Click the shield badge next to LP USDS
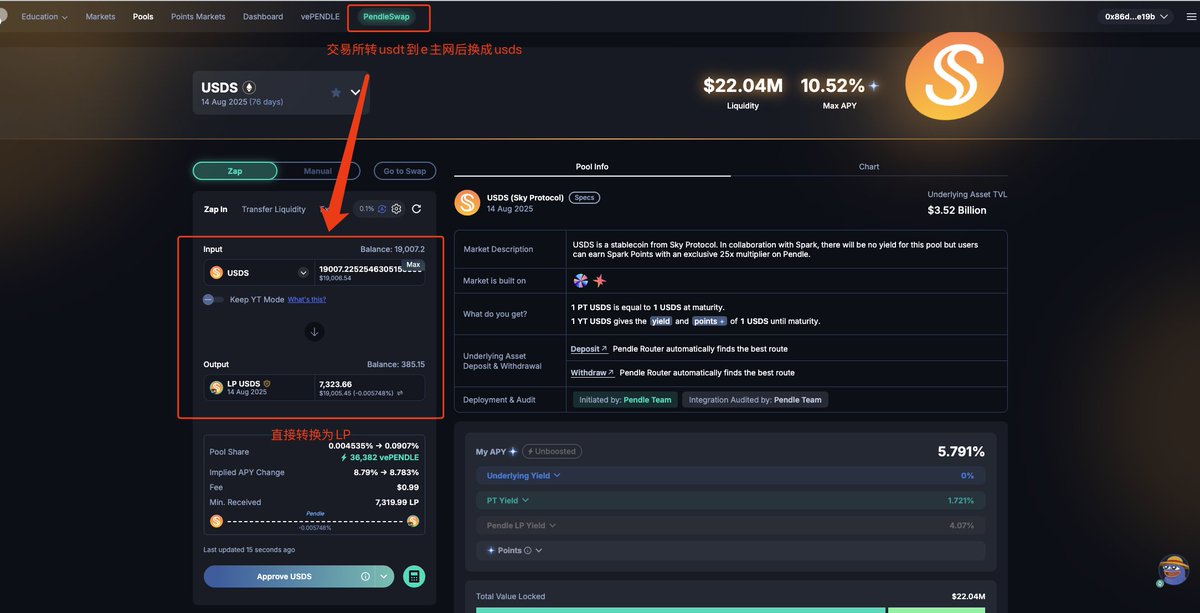The image size is (1200, 613). point(267,384)
